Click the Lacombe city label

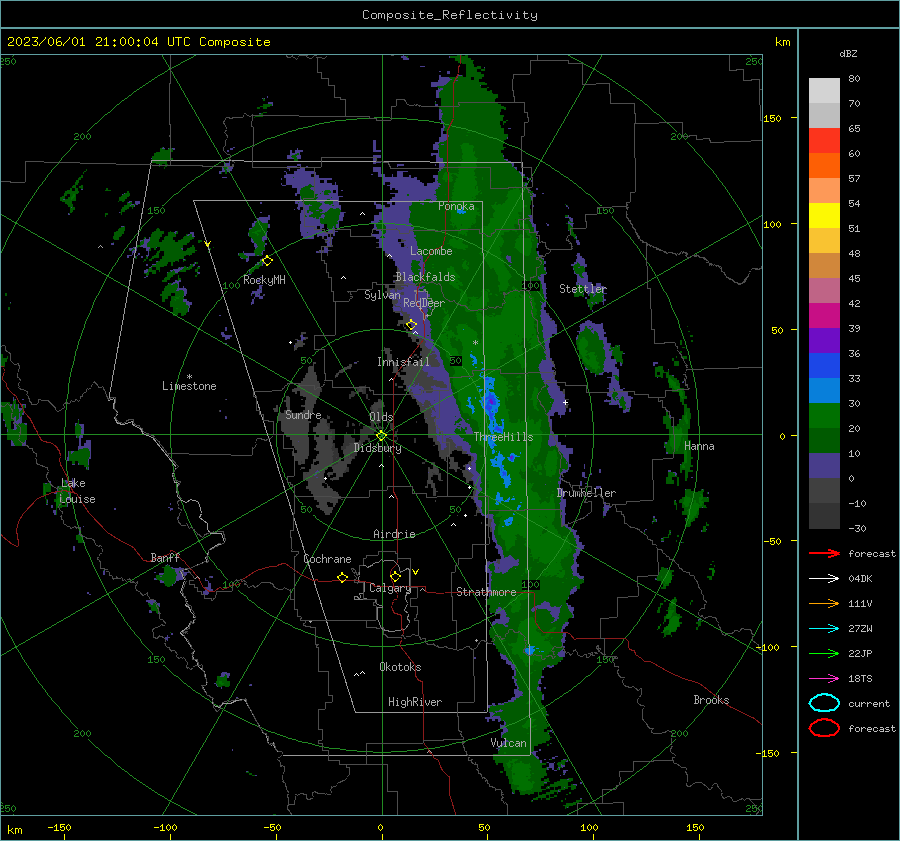pyautogui.click(x=431, y=251)
